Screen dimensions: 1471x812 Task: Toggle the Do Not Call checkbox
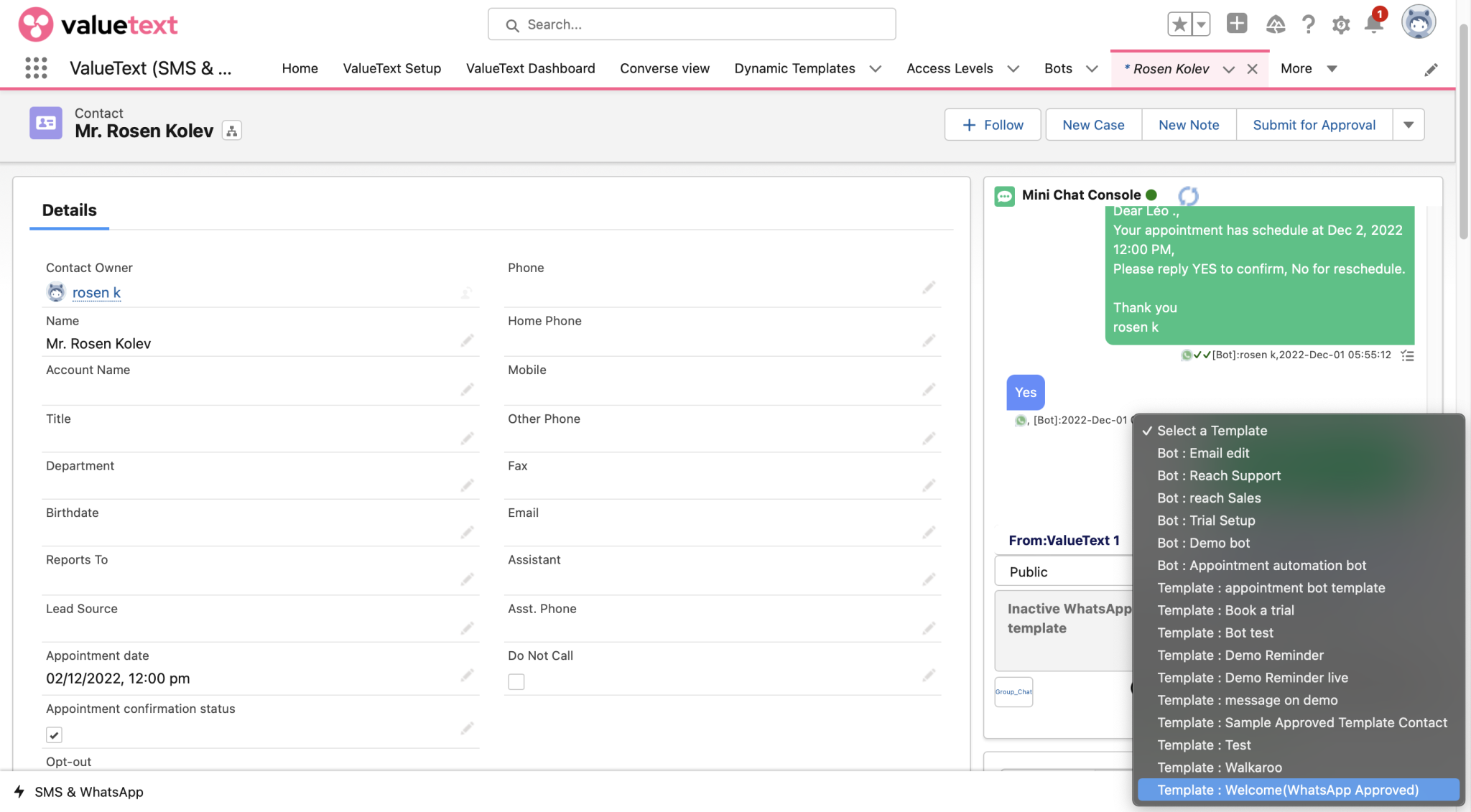[516, 681]
